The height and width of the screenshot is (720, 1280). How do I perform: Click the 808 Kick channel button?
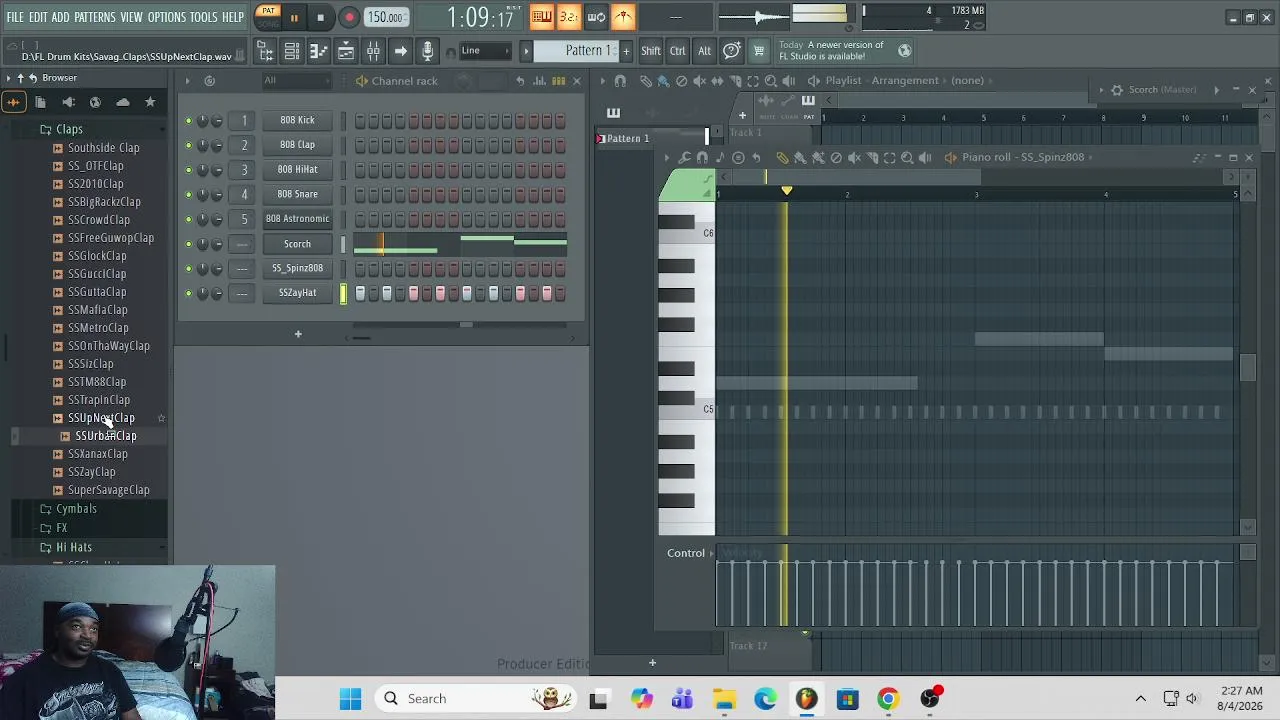pyautogui.click(x=297, y=121)
